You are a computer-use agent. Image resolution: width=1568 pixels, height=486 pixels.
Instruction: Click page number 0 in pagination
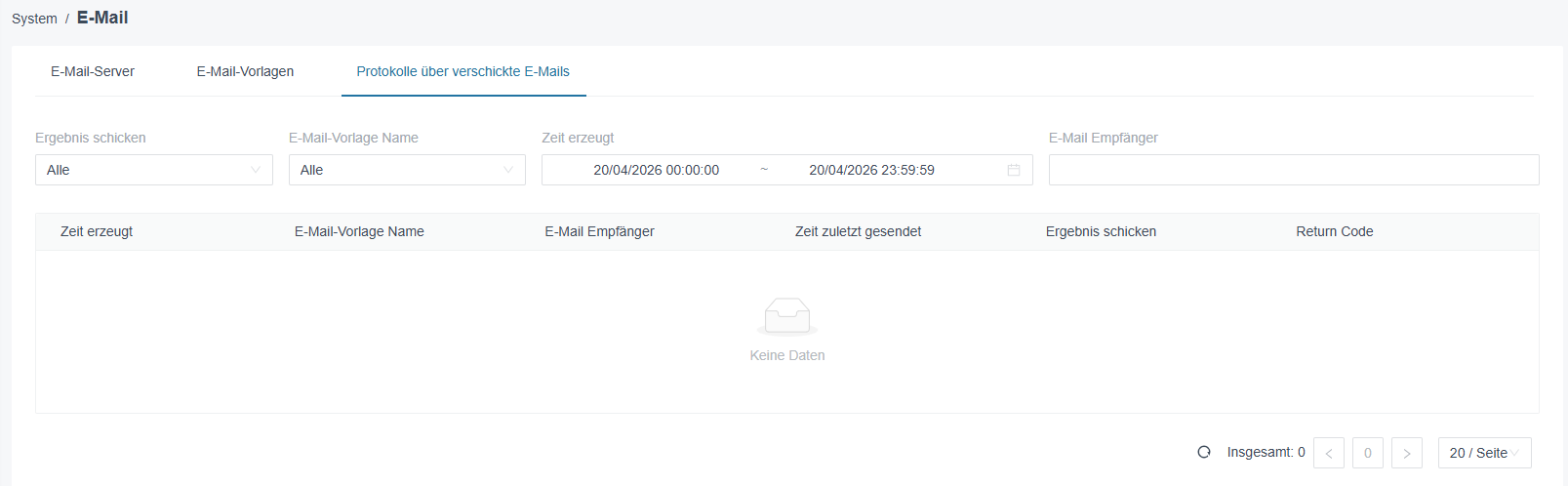click(1368, 453)
